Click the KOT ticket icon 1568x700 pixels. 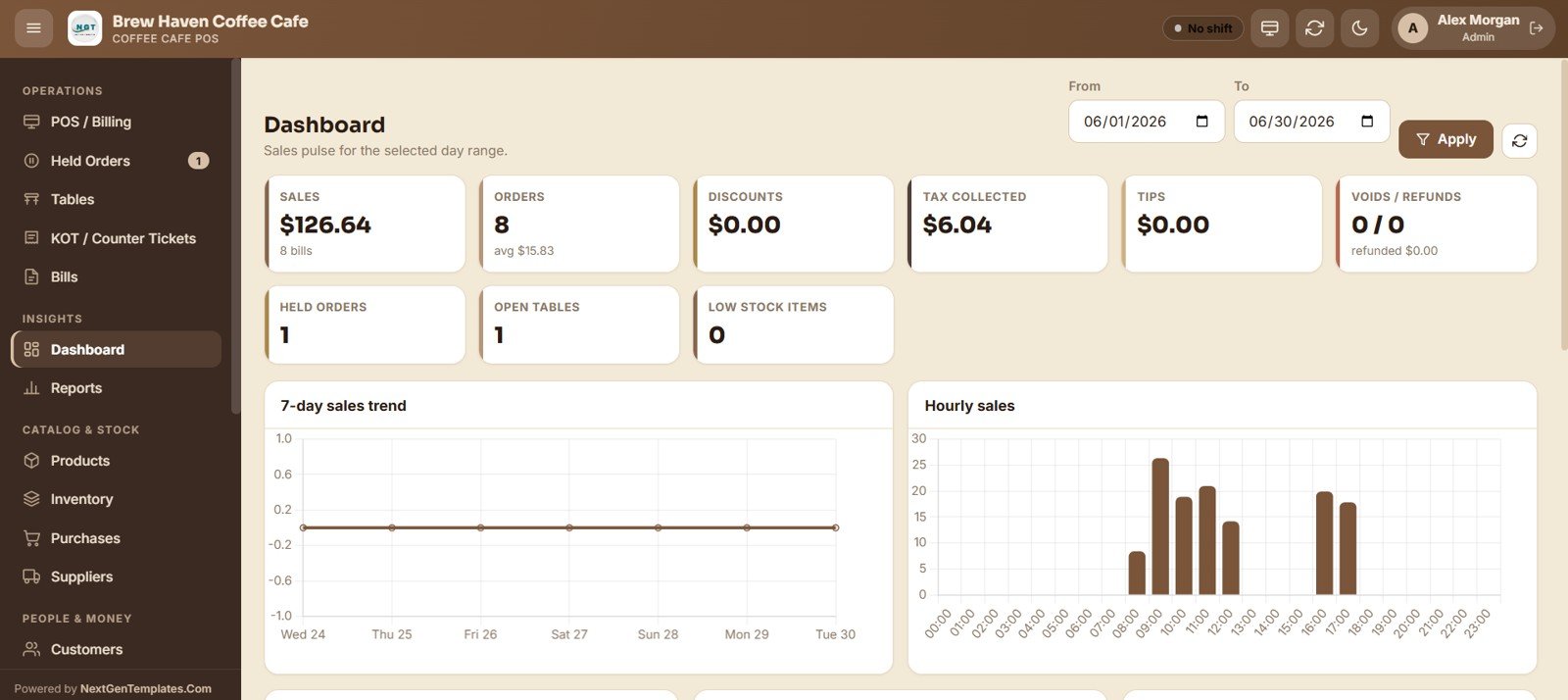[31, 238]
